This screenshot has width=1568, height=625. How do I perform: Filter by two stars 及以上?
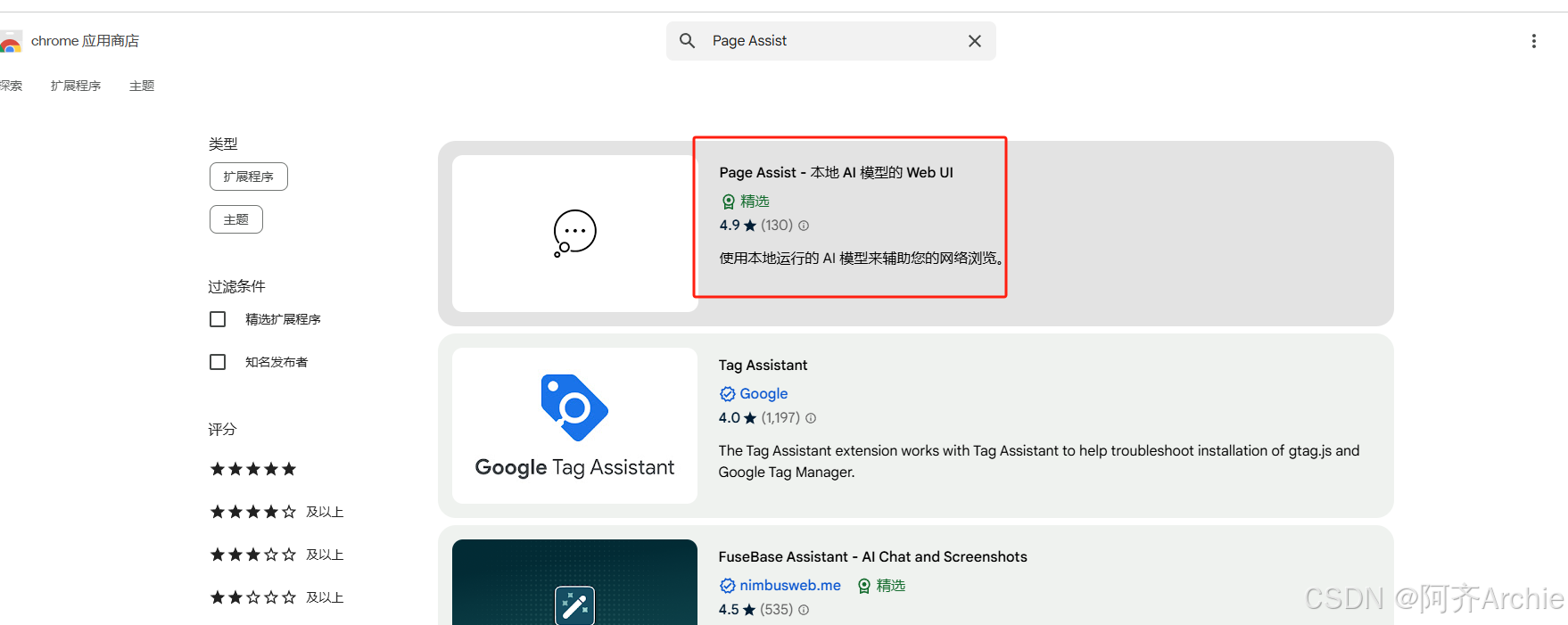(276, 597)
